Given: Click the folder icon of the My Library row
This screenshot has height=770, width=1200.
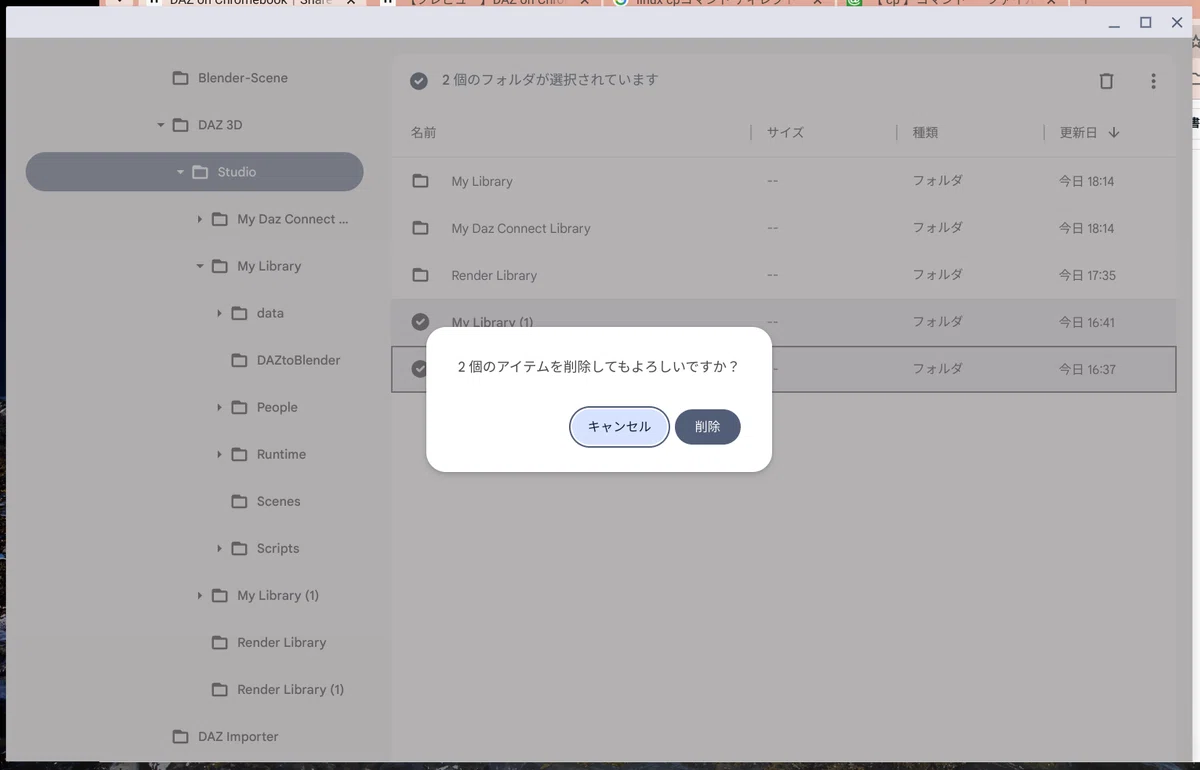Looking at the screenshot, I should (420, 181).
